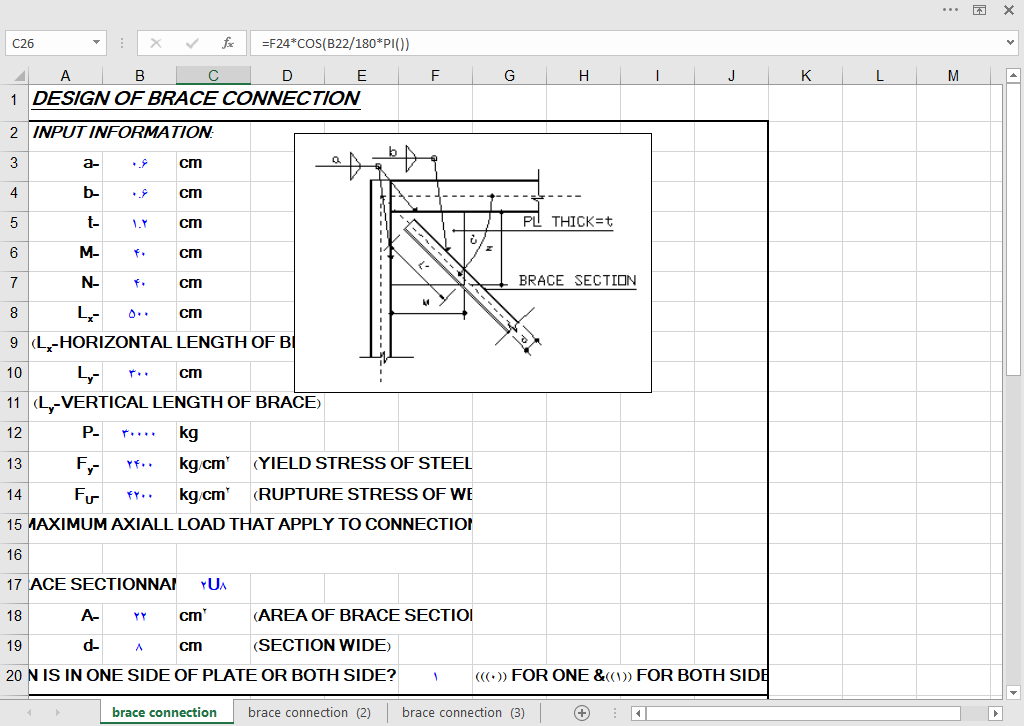The width and height of the screenshot is (1024, 726).
Task: Select RUPTURE STRESS text cell
Action: tap(362, 494)
